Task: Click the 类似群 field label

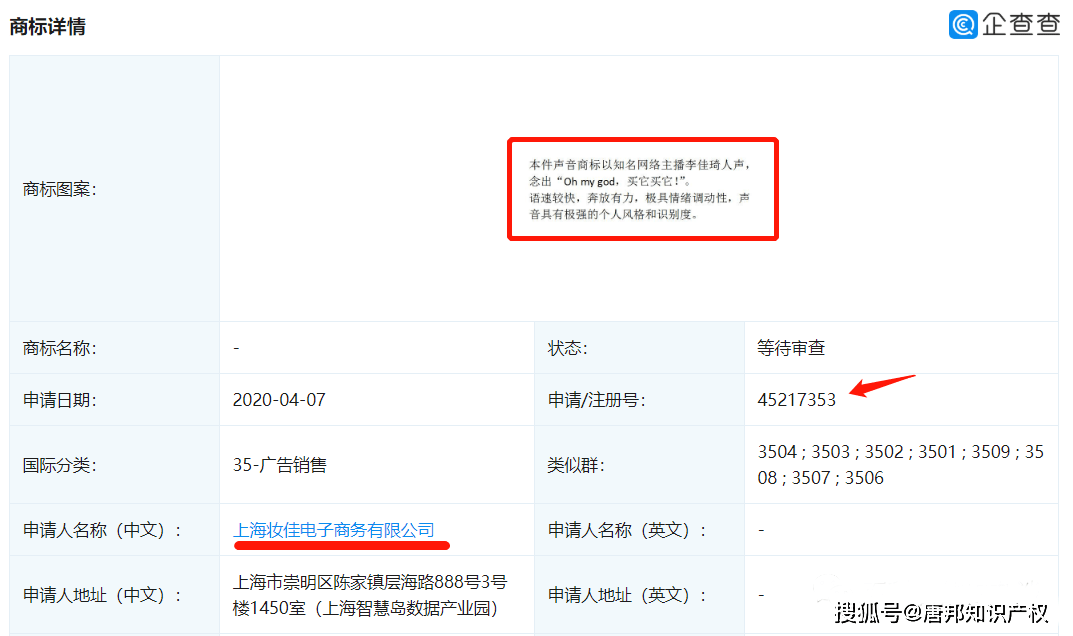Action: point(576,465)
